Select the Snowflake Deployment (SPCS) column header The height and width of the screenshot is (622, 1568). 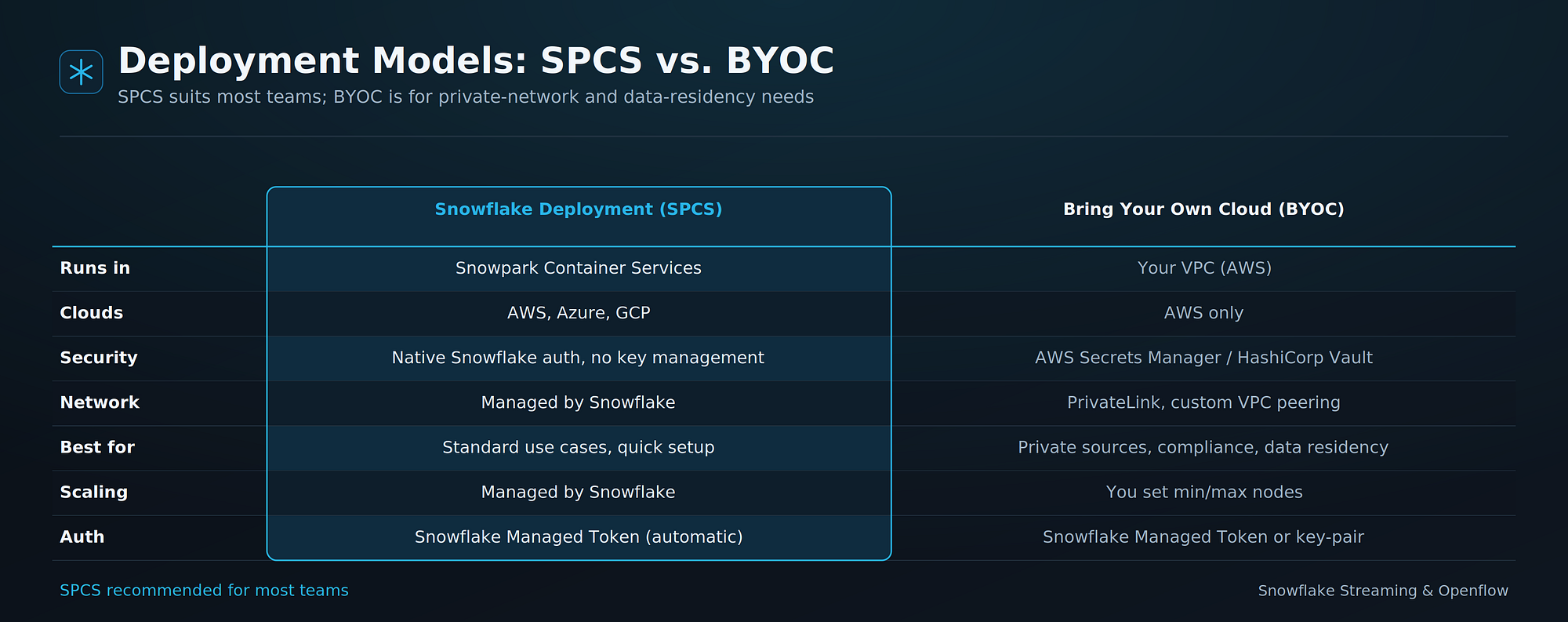pos(579,209)
